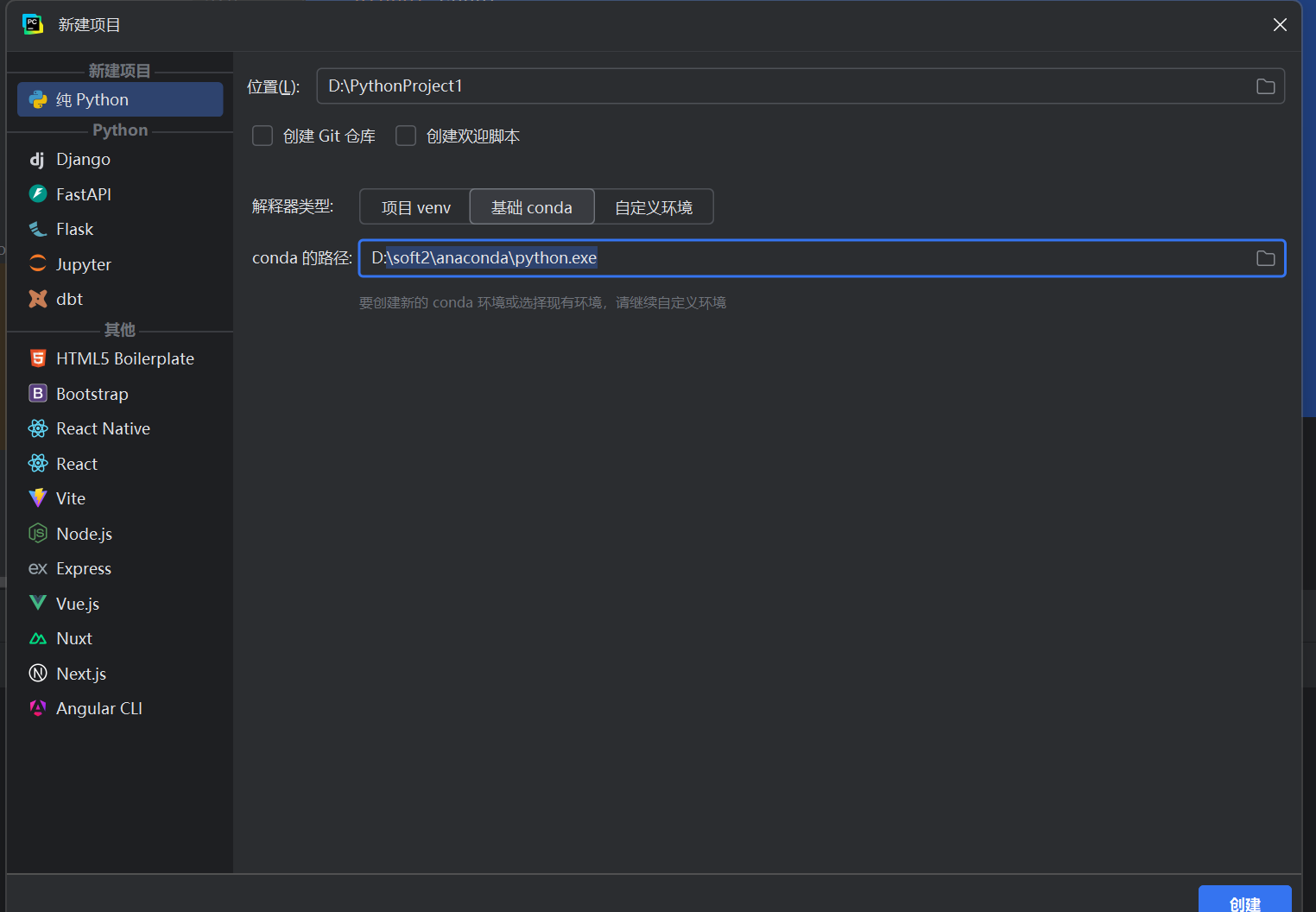Pick the Node.js project icon
This screenshot has height=912, width=1316.
point(38,534)
